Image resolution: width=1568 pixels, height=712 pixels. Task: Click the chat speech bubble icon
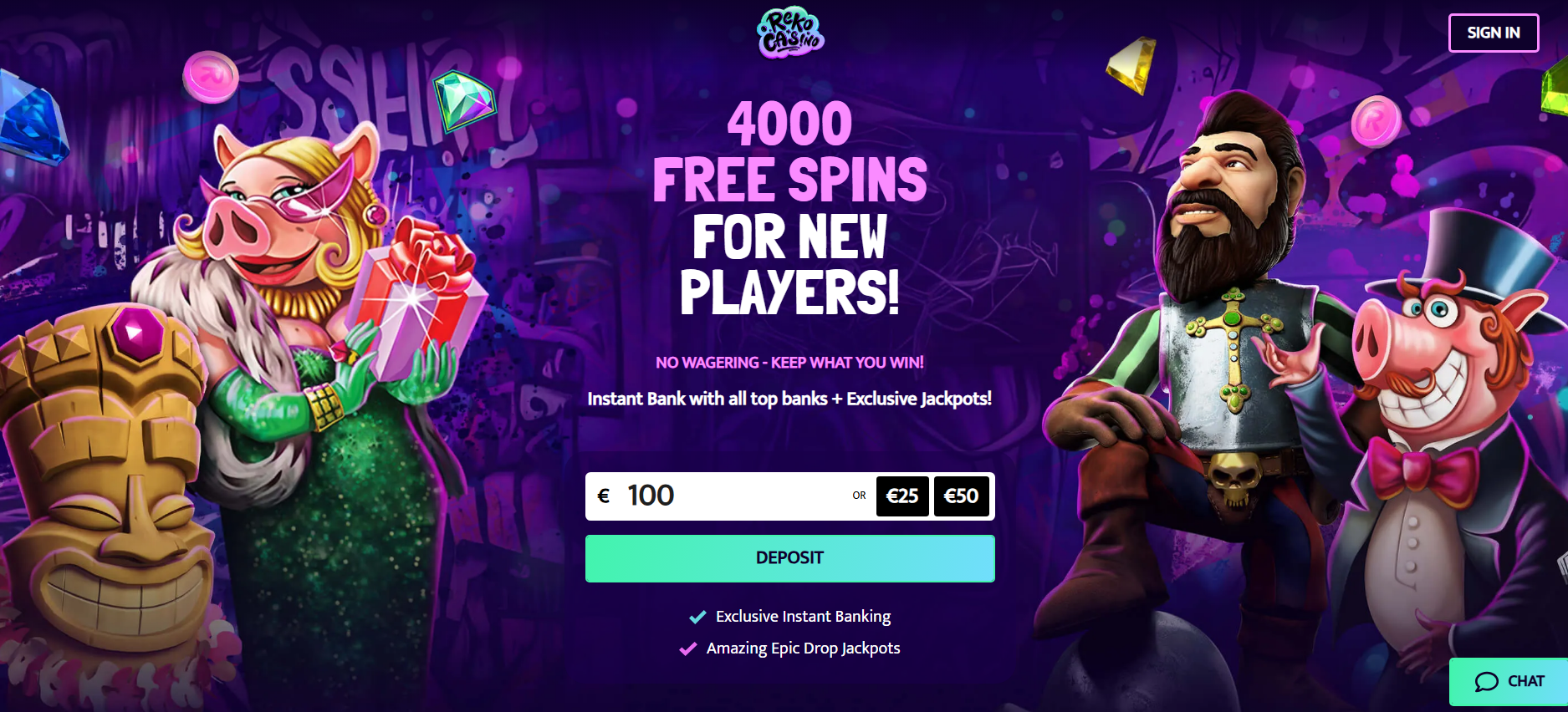pos(1486,682)
